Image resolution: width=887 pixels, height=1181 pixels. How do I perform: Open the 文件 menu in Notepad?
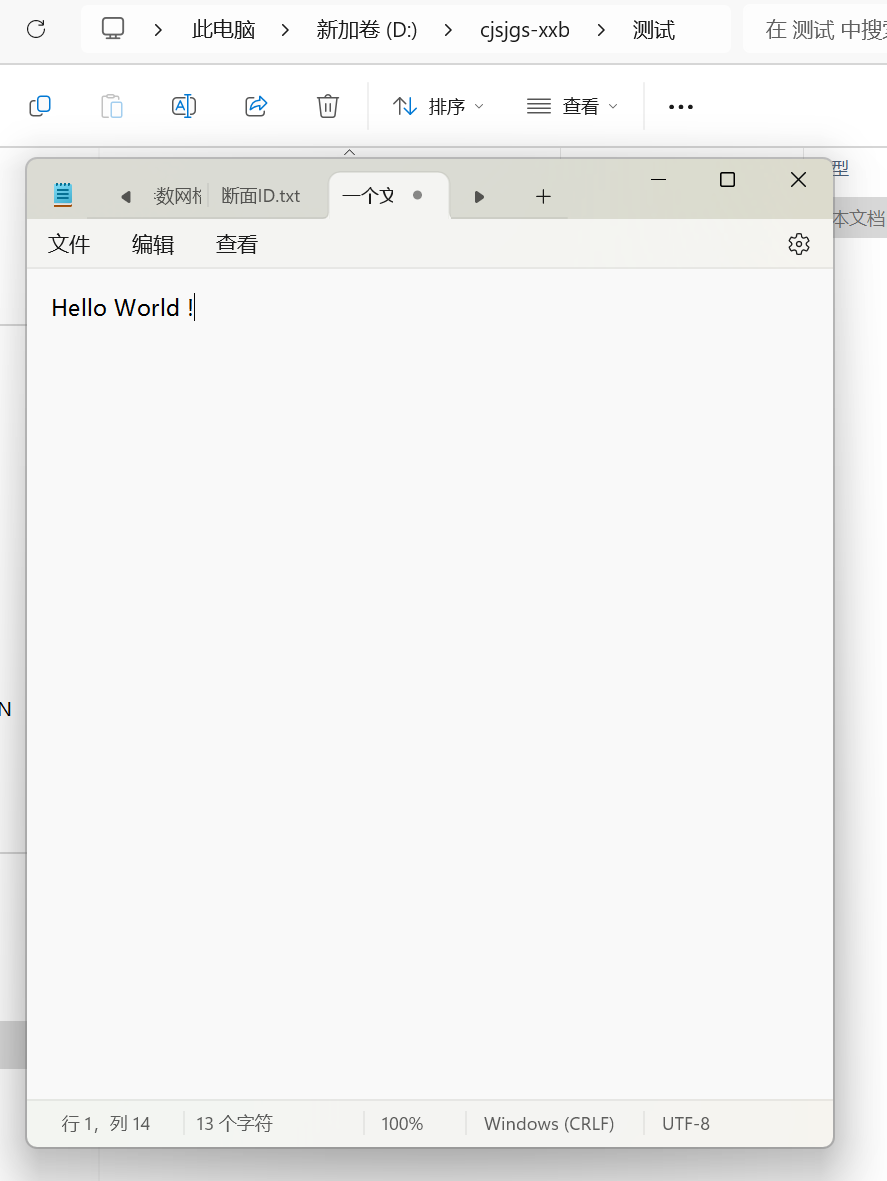point(69,244)
